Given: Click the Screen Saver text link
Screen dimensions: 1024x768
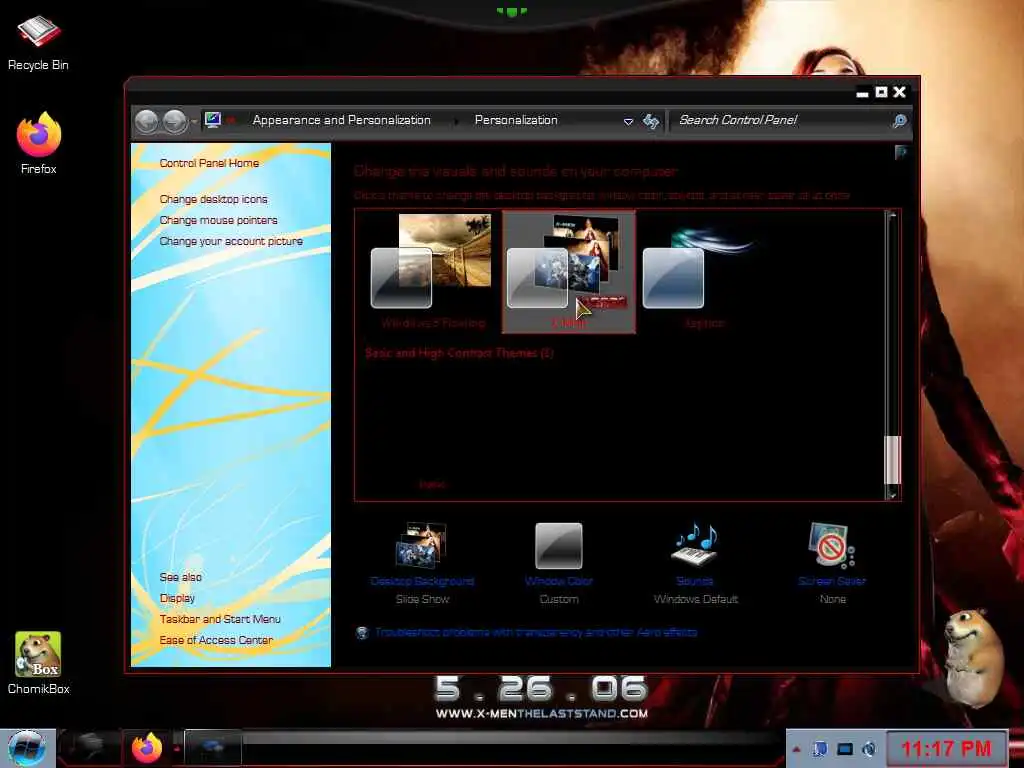Looking at the screenshot, I should click(x=832, y=581).
